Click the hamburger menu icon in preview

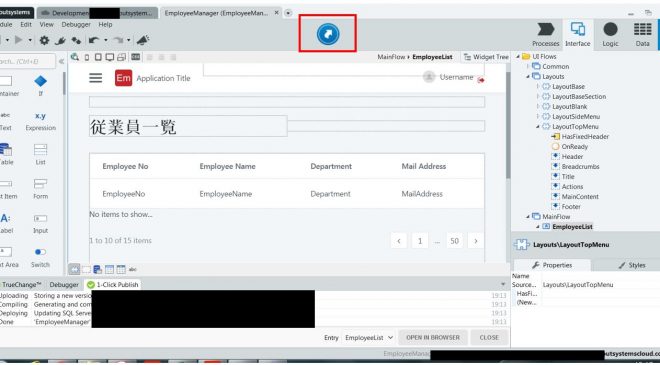(x=96, y=78)
